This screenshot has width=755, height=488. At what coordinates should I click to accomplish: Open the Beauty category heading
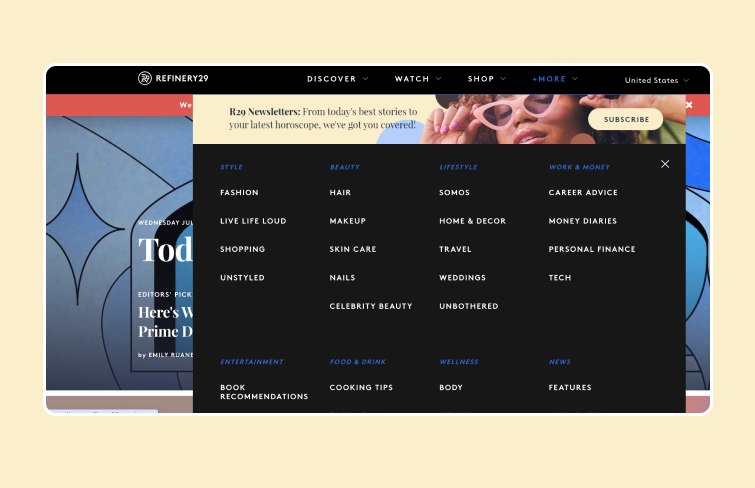pyautogui.click(x=345, y=167)
